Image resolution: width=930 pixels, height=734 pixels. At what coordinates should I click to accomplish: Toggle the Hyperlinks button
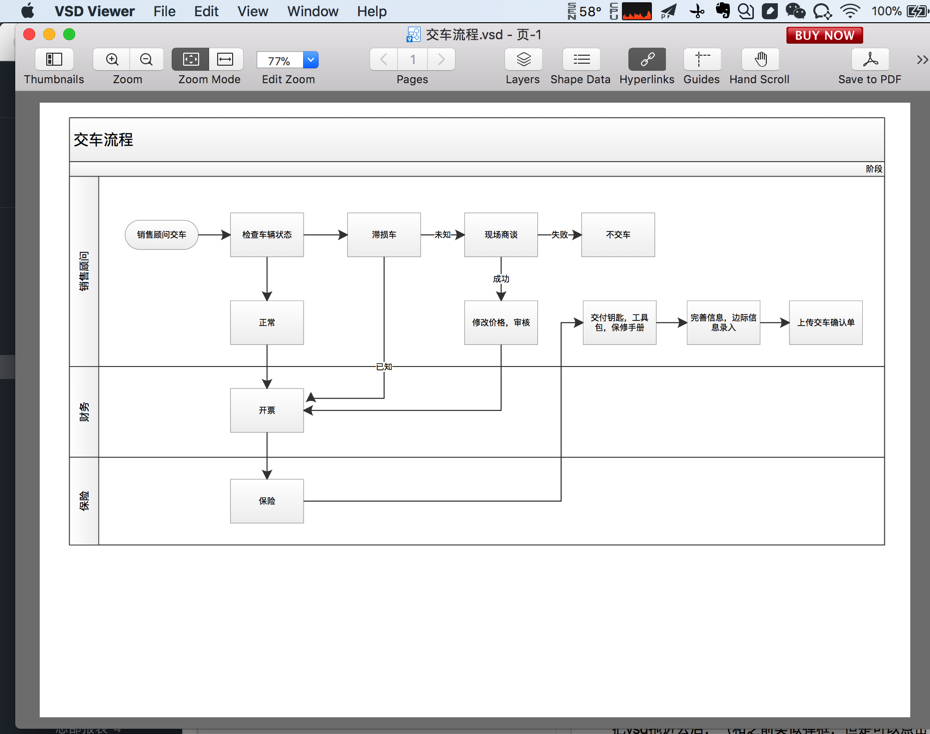pyautogui.click(x=647, y=59)
